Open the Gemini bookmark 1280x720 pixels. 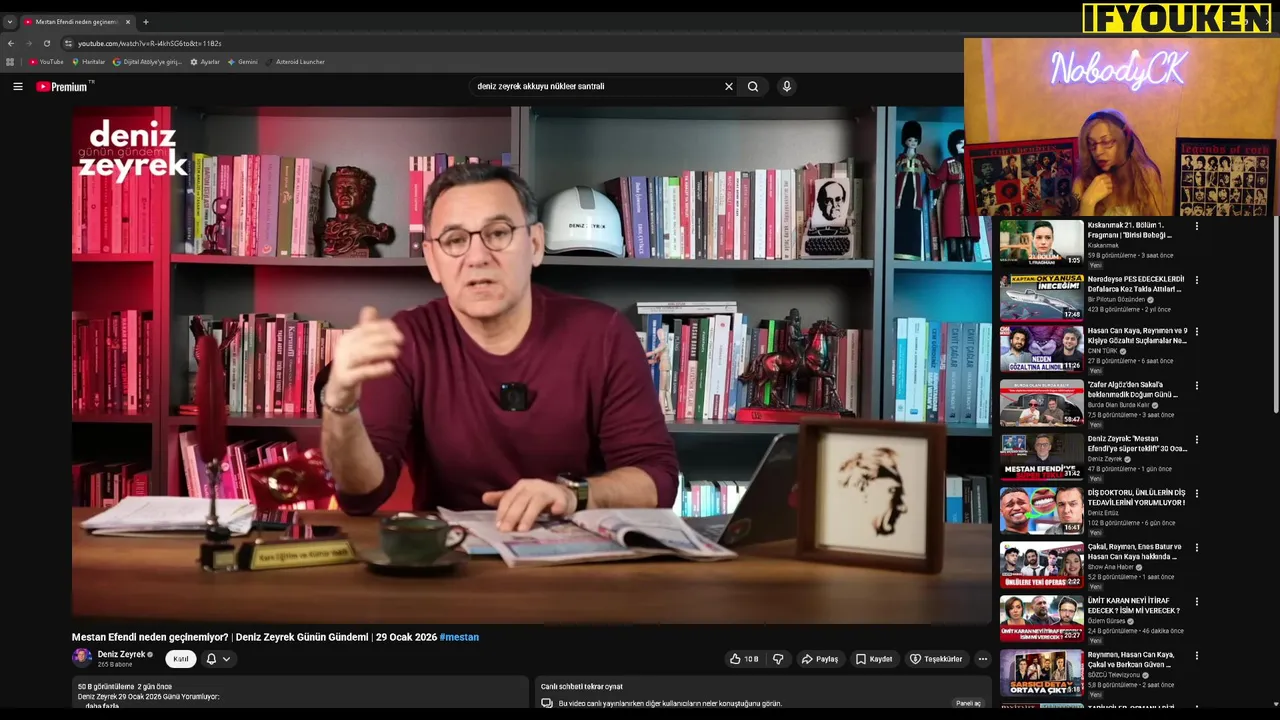[x=242, y=62]
